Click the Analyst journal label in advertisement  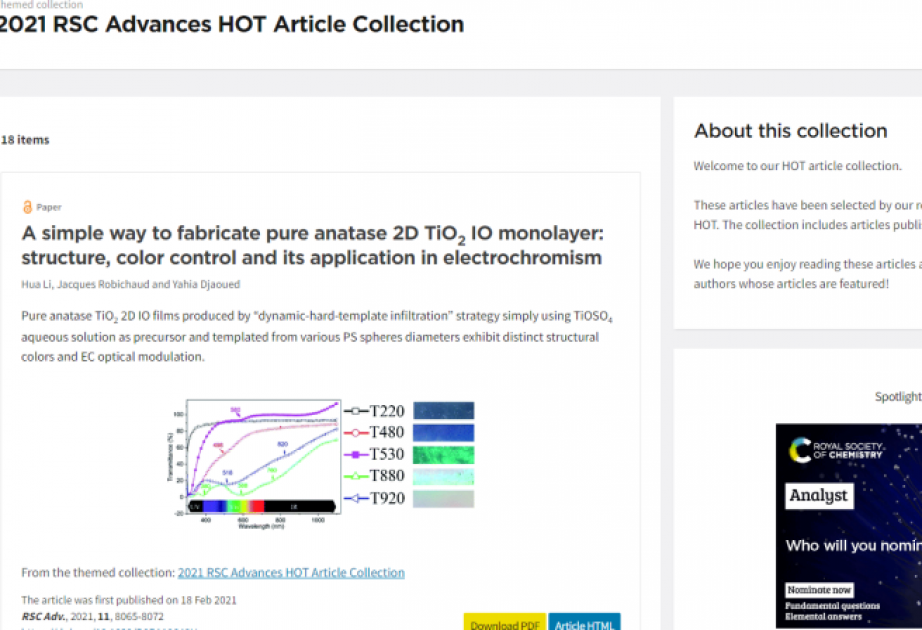[x=819, y=495]
